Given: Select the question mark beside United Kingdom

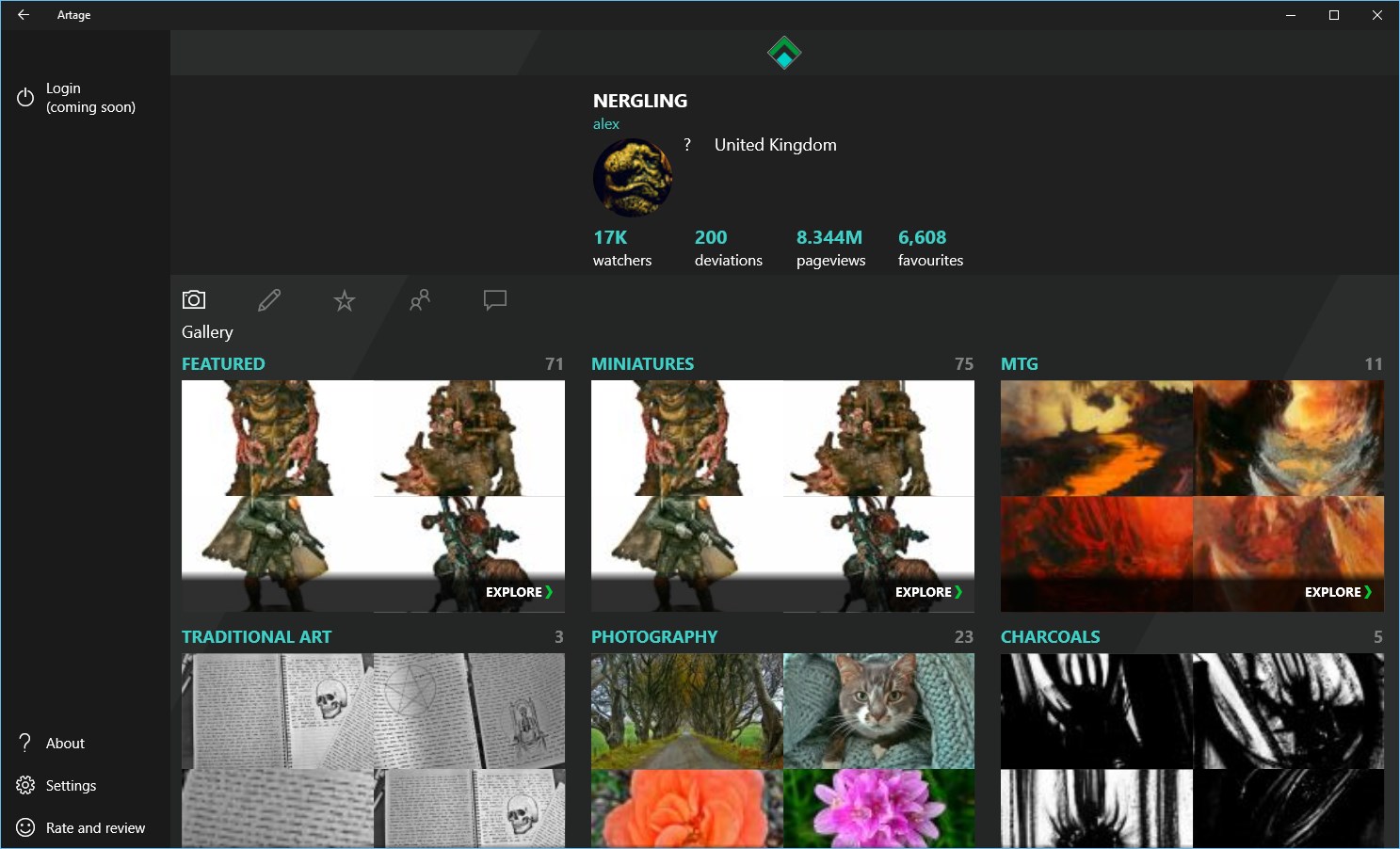Looking at the screenshot, I should (x=686, y=144).
